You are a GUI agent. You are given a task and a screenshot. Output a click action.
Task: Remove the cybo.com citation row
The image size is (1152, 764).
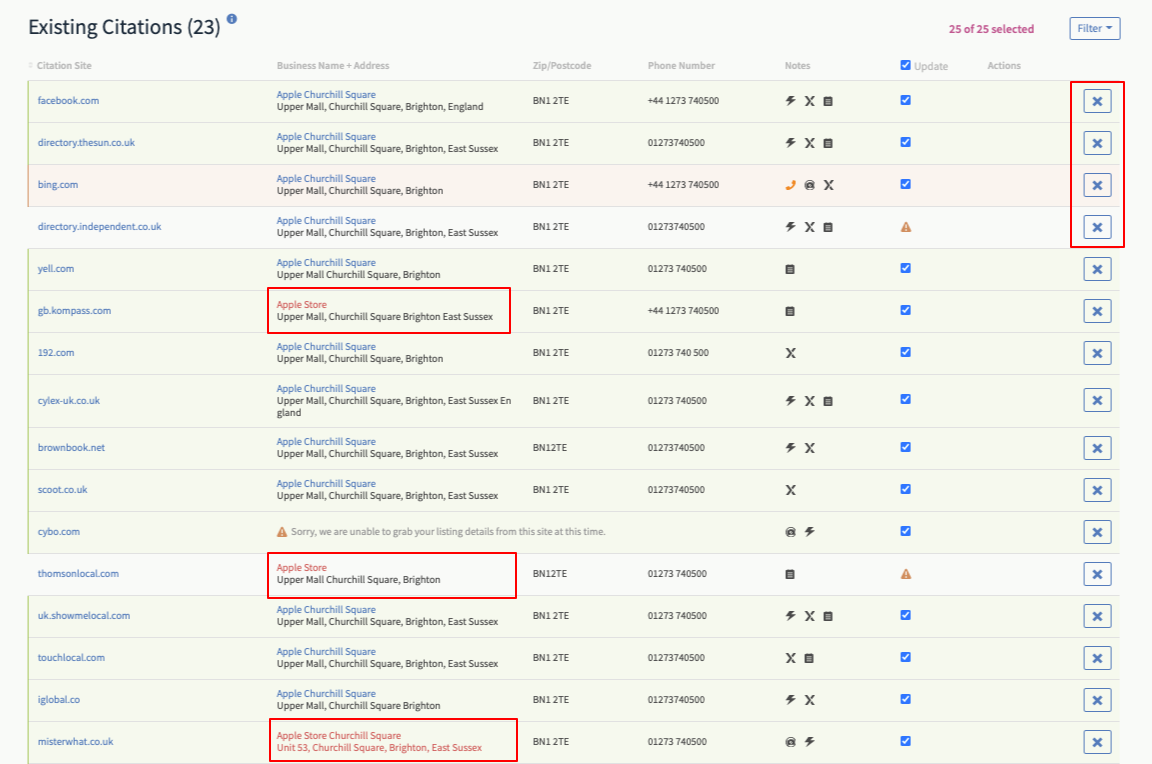pyautogui.click(x=1097, y=532)
